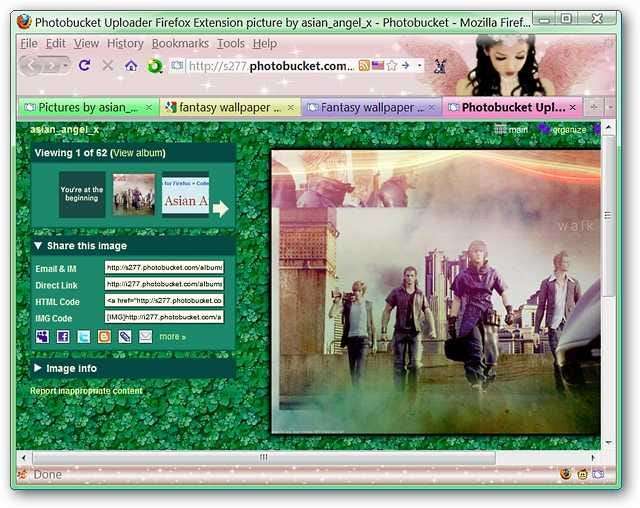
Task: Click the asian_angel_x username link
Action: point(64,130)
